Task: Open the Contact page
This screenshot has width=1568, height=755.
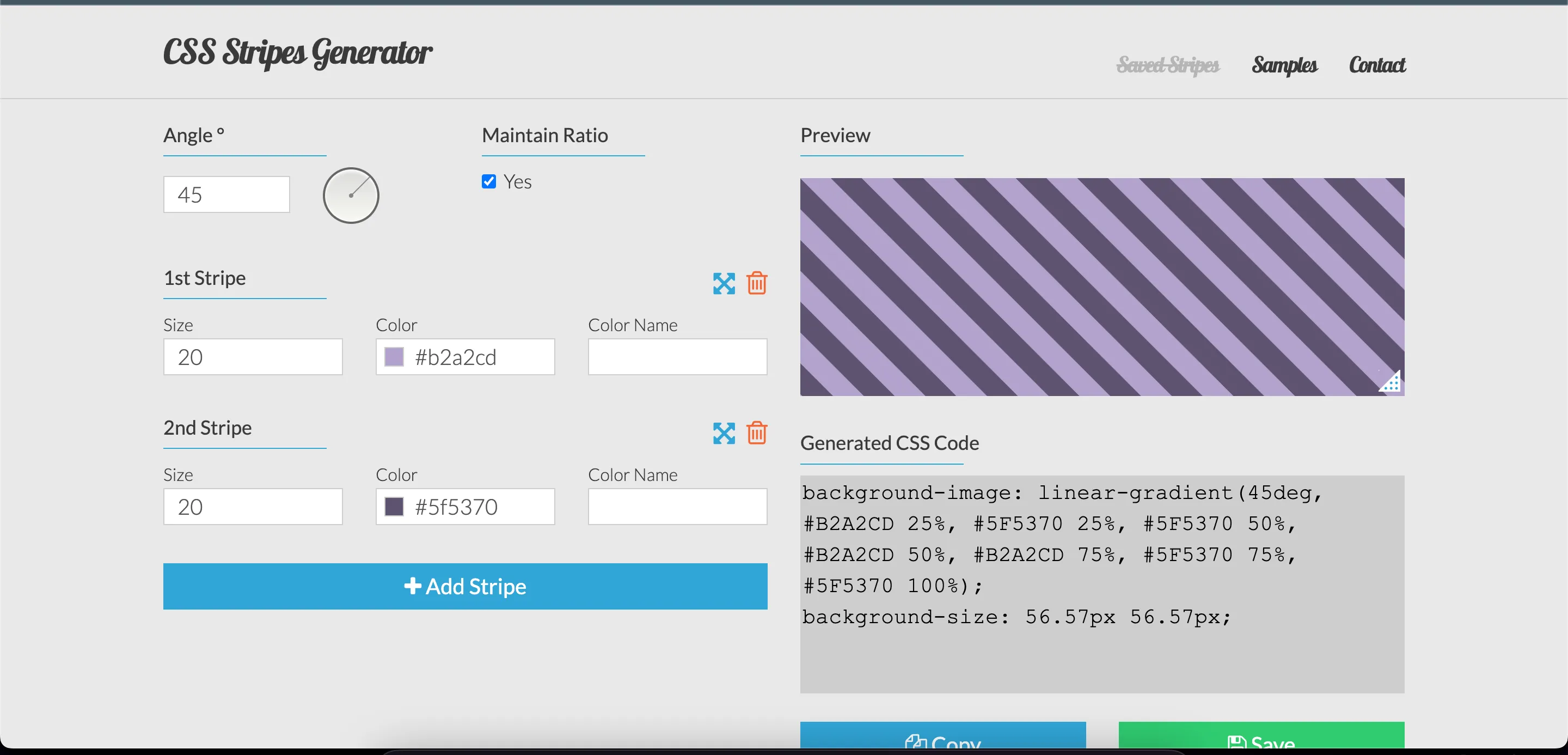Action: click(1377, 65)
